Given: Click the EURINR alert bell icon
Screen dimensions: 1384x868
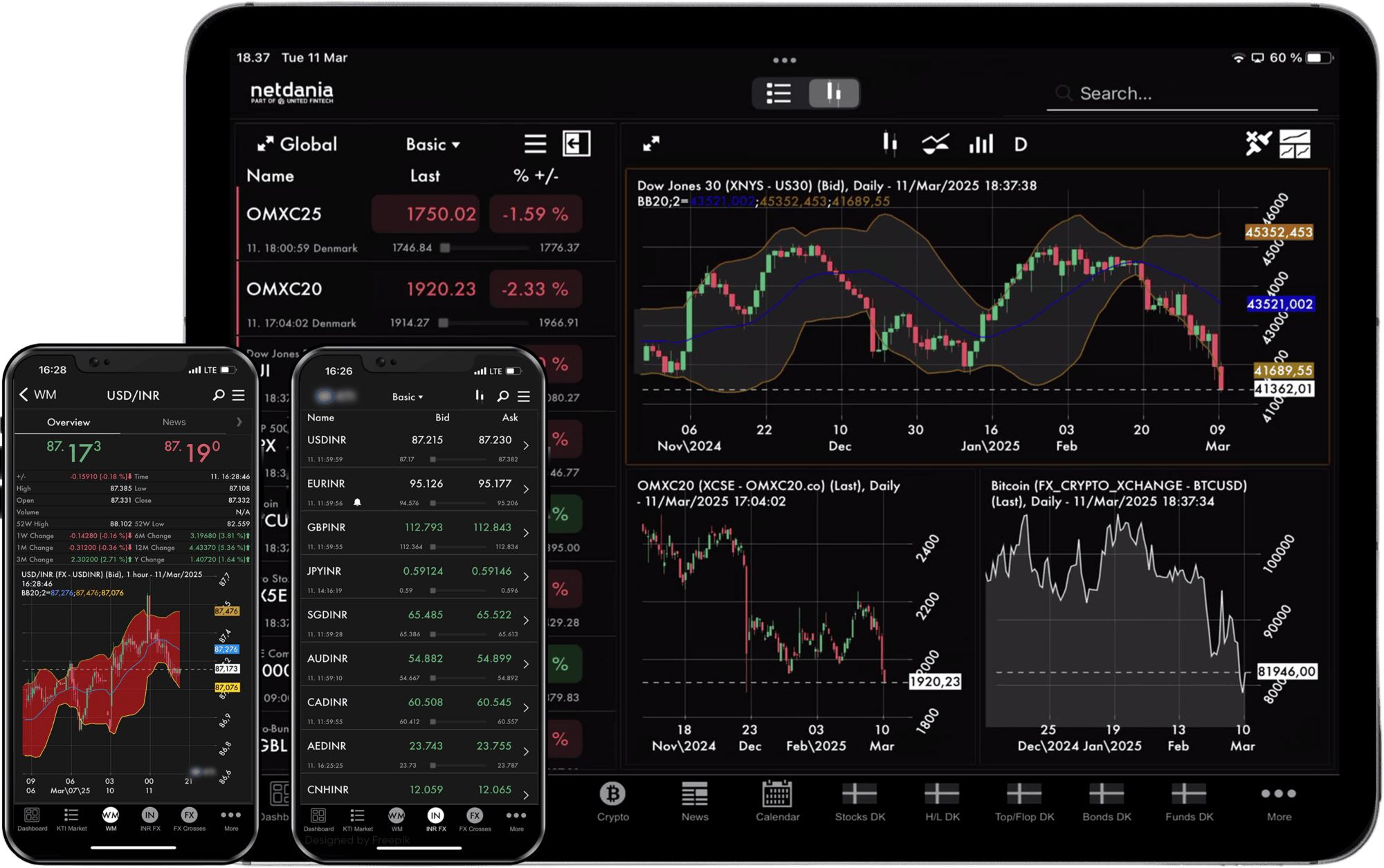Looking at the screenshot, I should (x=357, y=503).
